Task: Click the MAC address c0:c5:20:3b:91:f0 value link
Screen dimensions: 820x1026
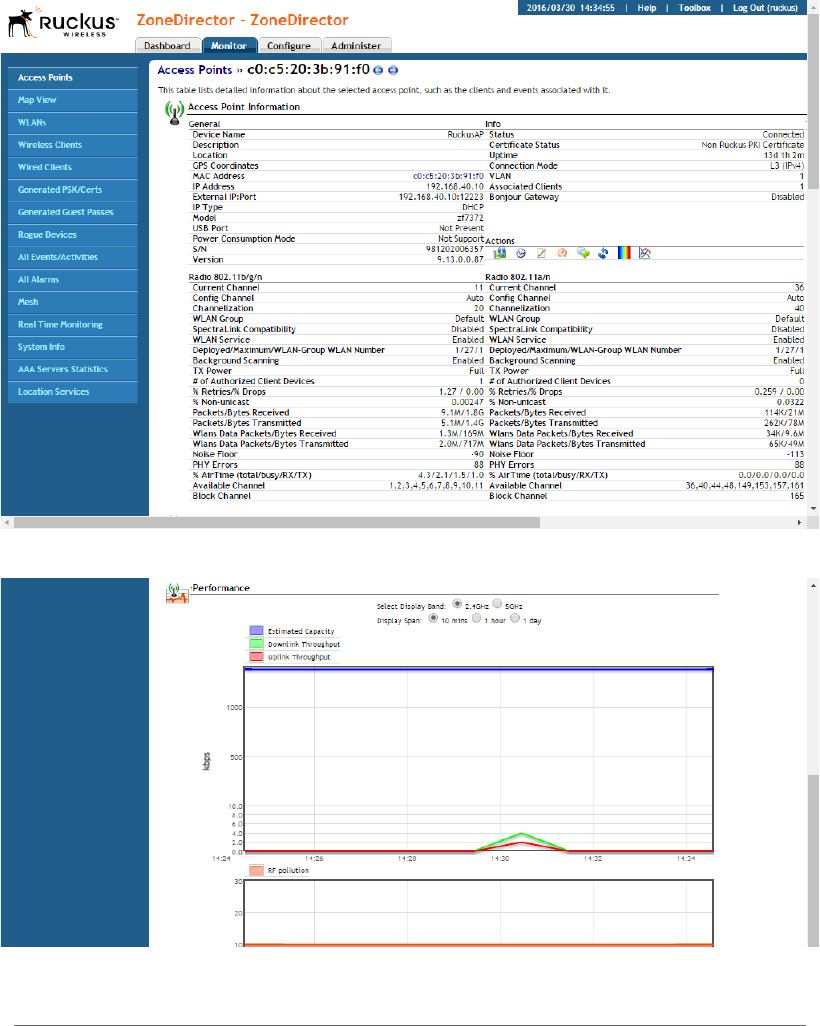Action: (448, 176)
